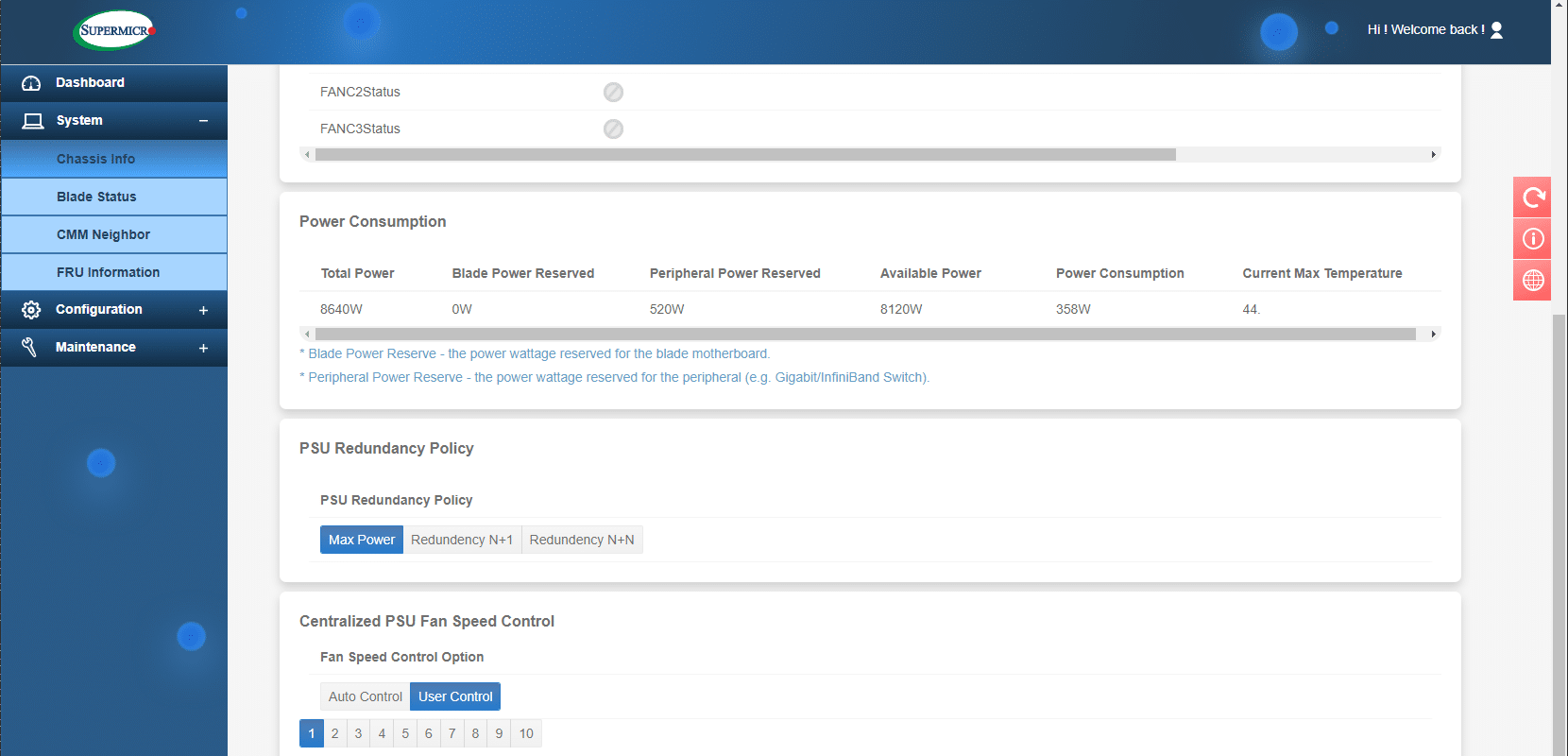
Task: Select Redundency N+N policy
Action: pyautogui.click(x=582, y=540)
